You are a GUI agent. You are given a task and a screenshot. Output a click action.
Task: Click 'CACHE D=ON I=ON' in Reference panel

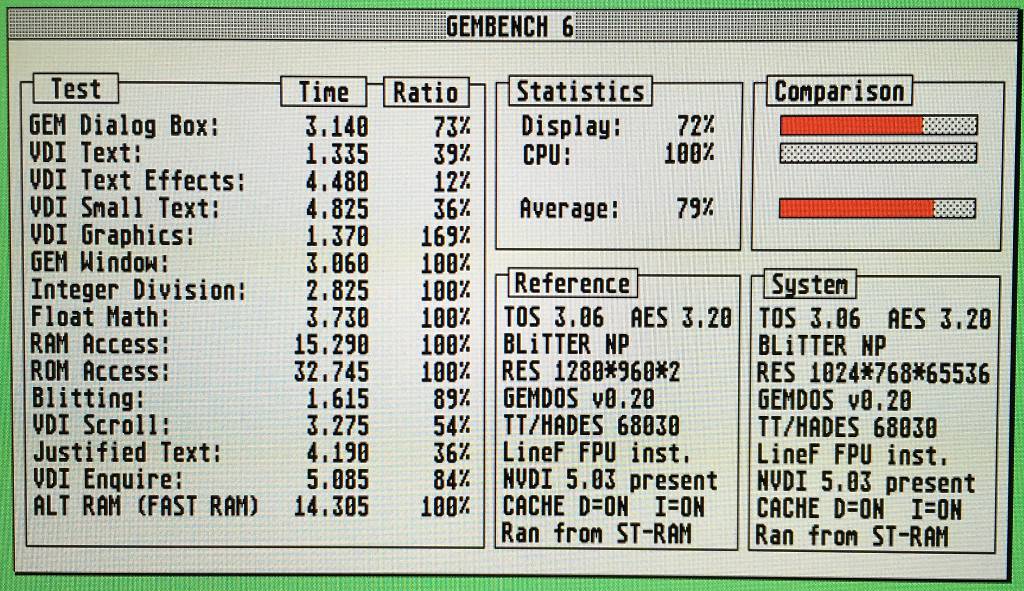pyautogui.click(x=604, y=507)
